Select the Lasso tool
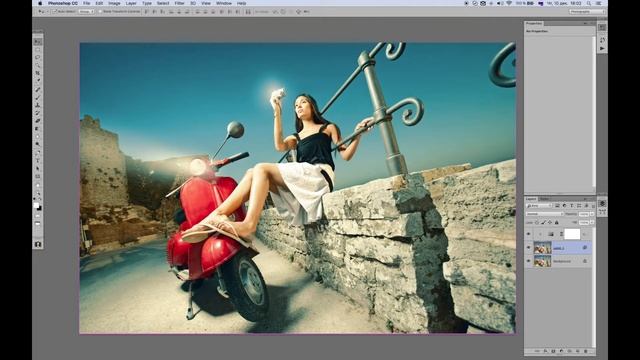Screen dimensions: 640x360 coord(38,58)
